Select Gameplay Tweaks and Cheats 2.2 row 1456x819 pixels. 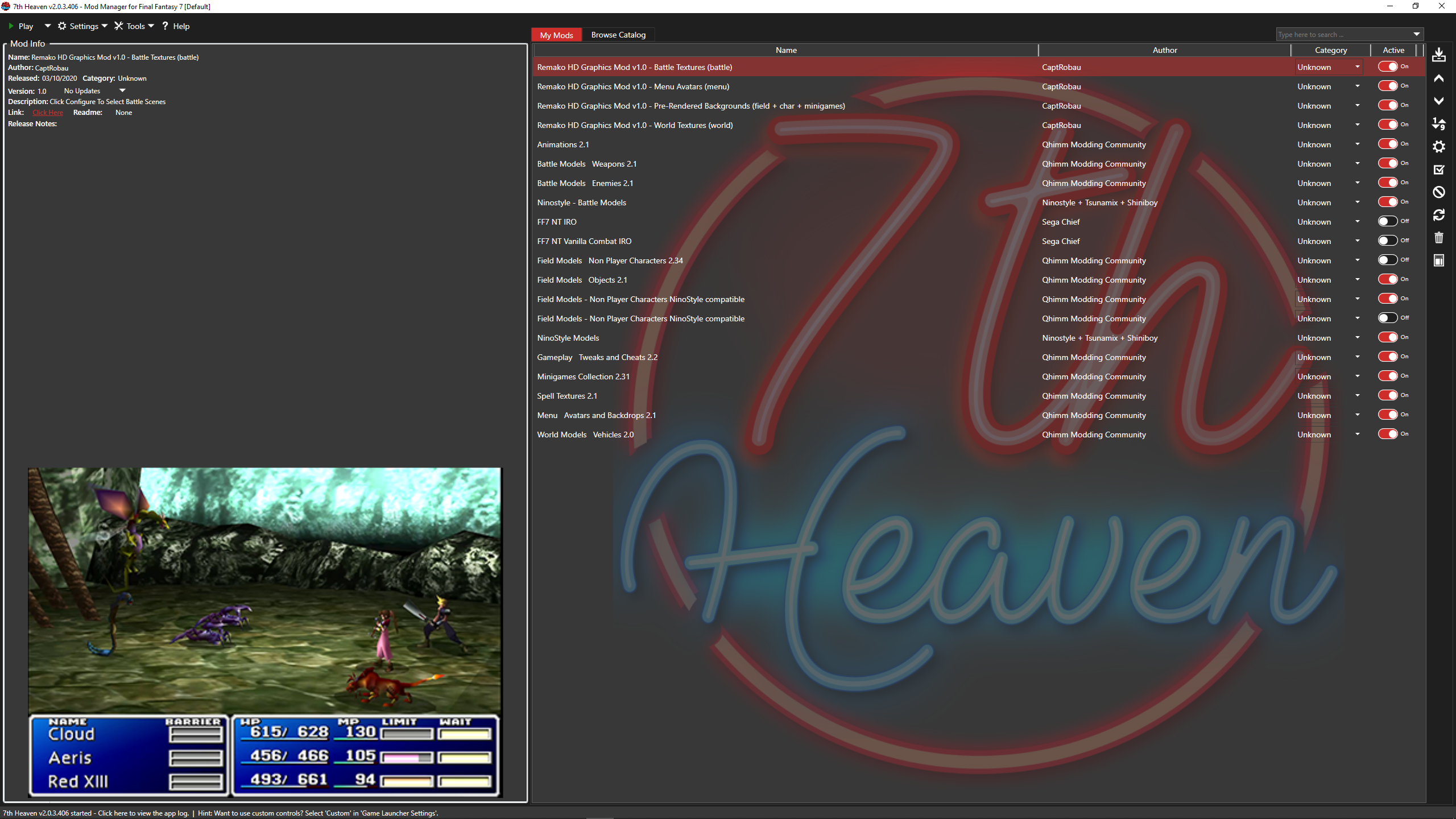coord(978,357)
